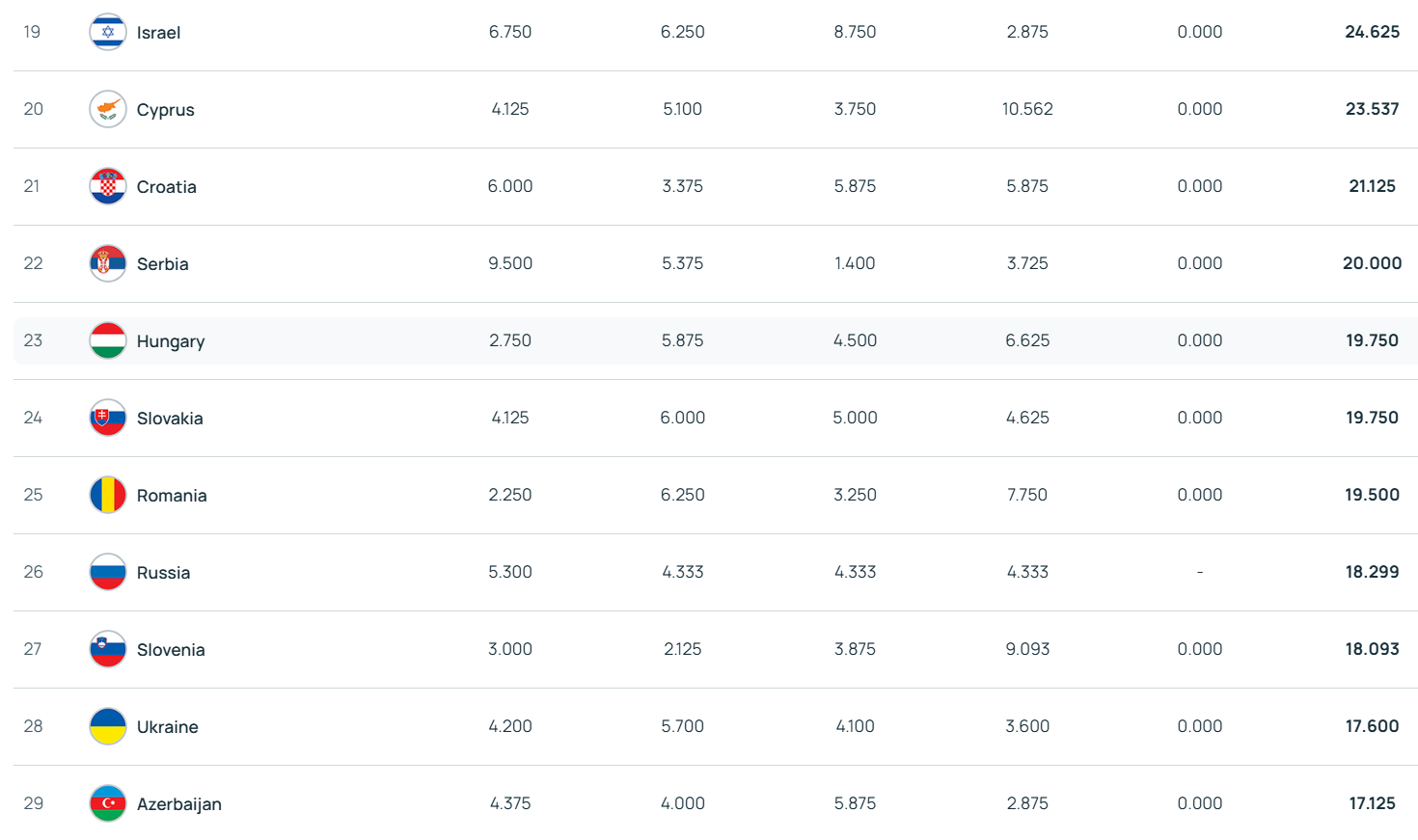Viewport: 1418px width, 840px height.
Task: Click the Cyprus flag icon
Action: click(x=108, y=109)
